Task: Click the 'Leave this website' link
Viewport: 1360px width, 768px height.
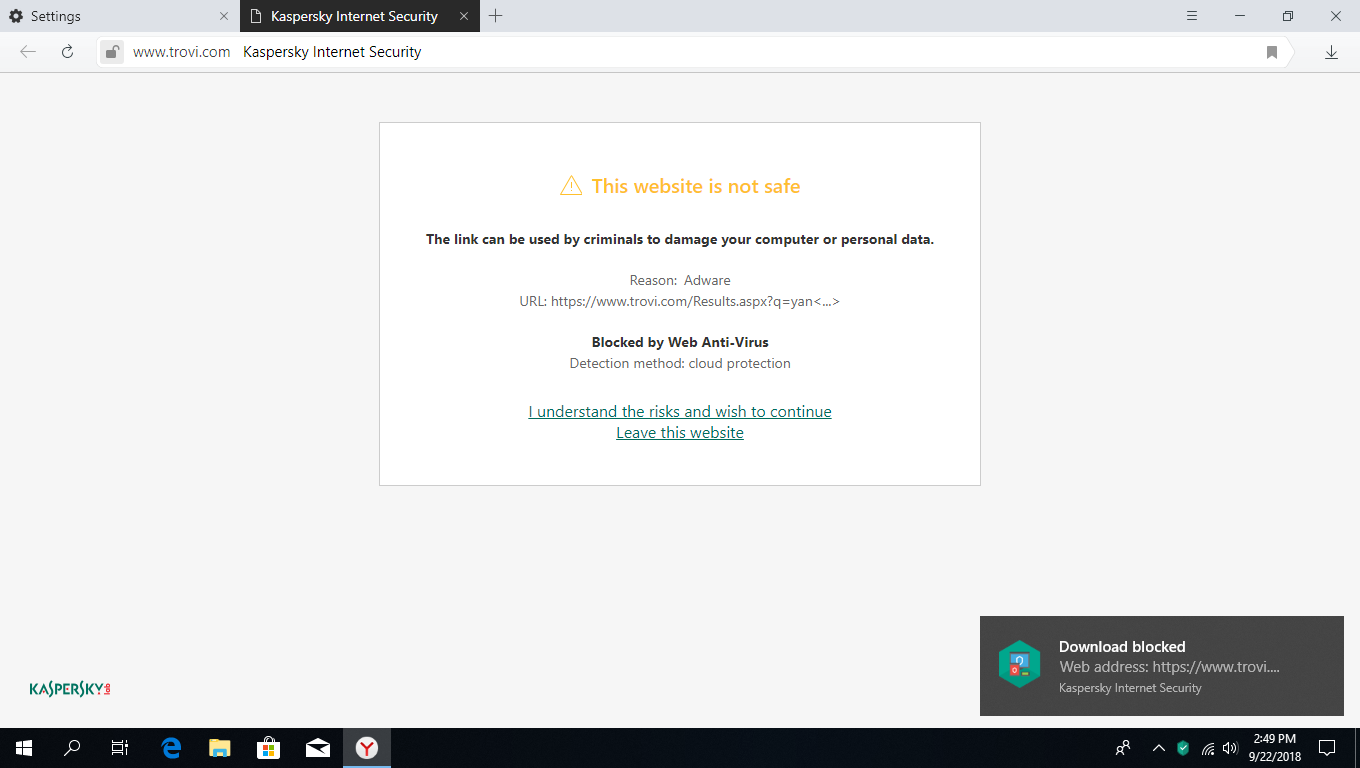Action: [680, 433]
